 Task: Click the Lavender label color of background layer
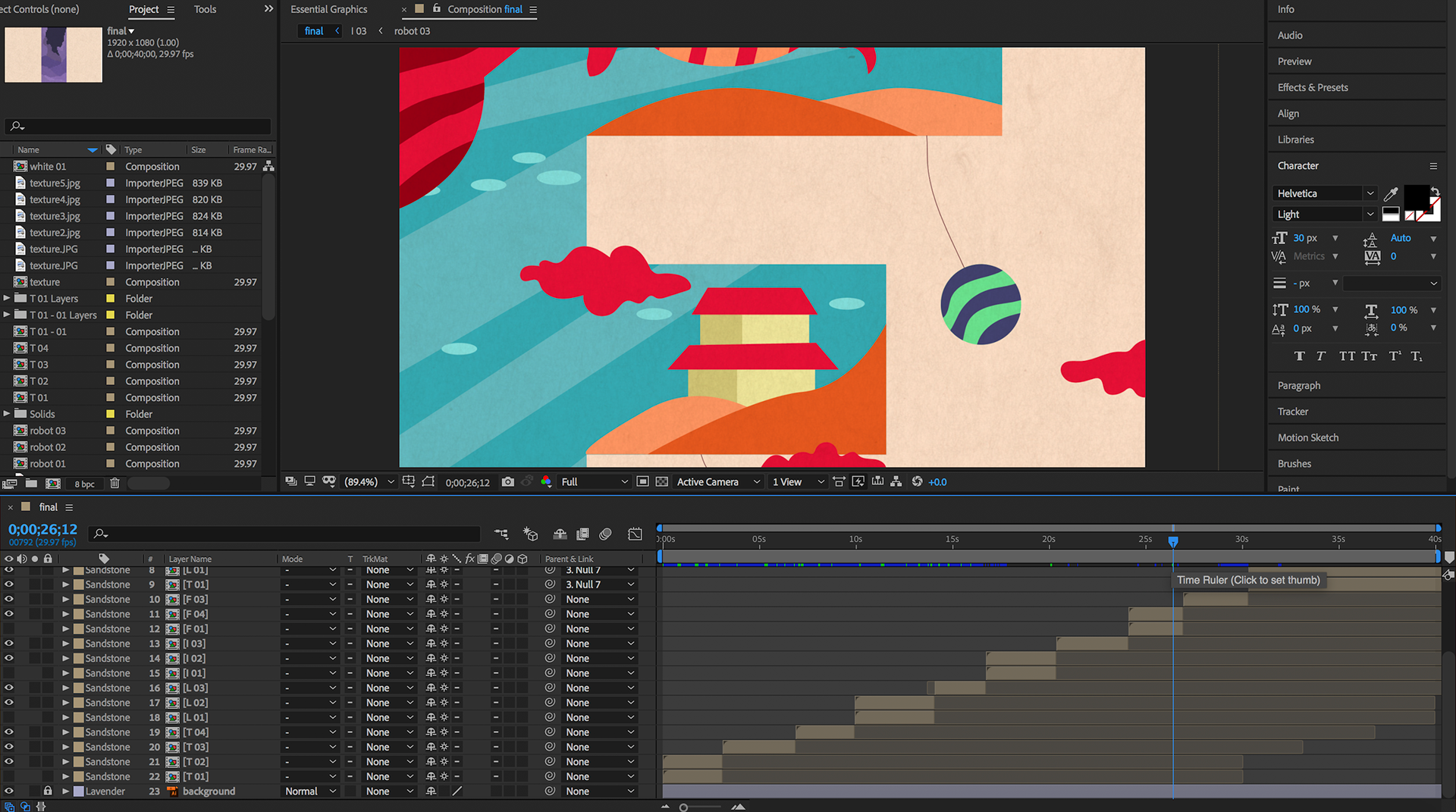tap(78, 791)
